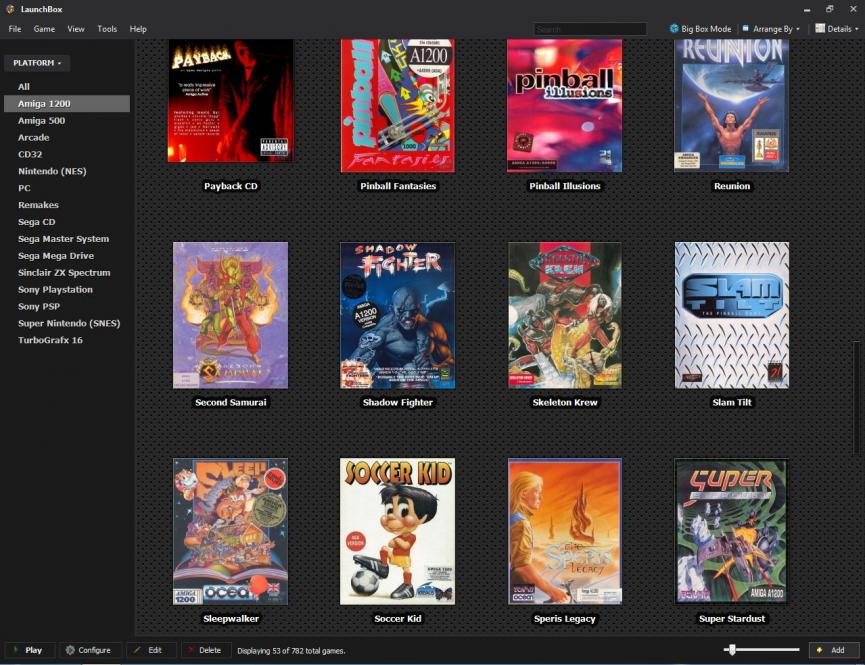
Task: Click the LaunchBox logo in title bar
Action: pos(10,9)
